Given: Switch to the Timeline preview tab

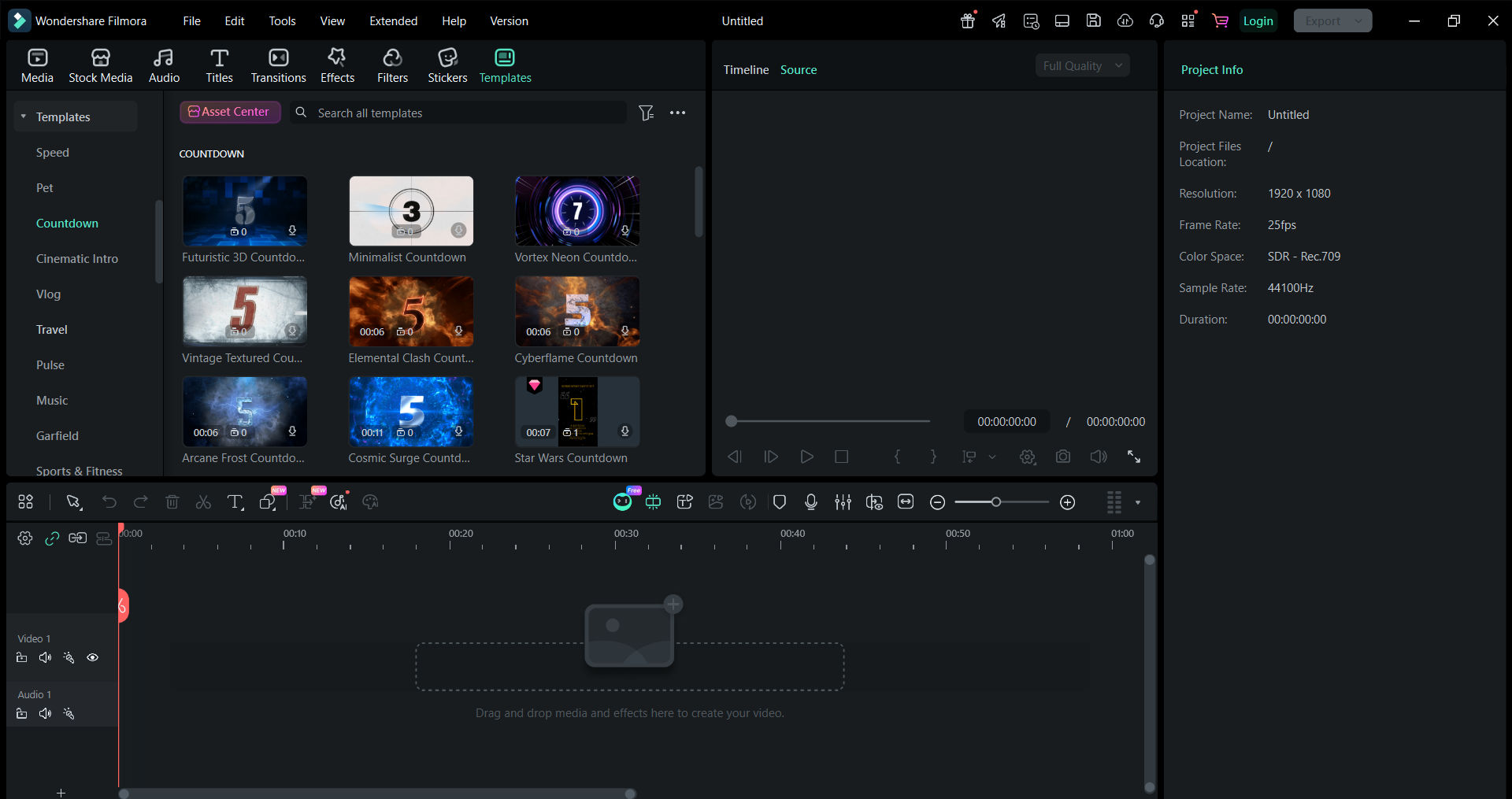Looking at the screenshot, I should [746, 70].
